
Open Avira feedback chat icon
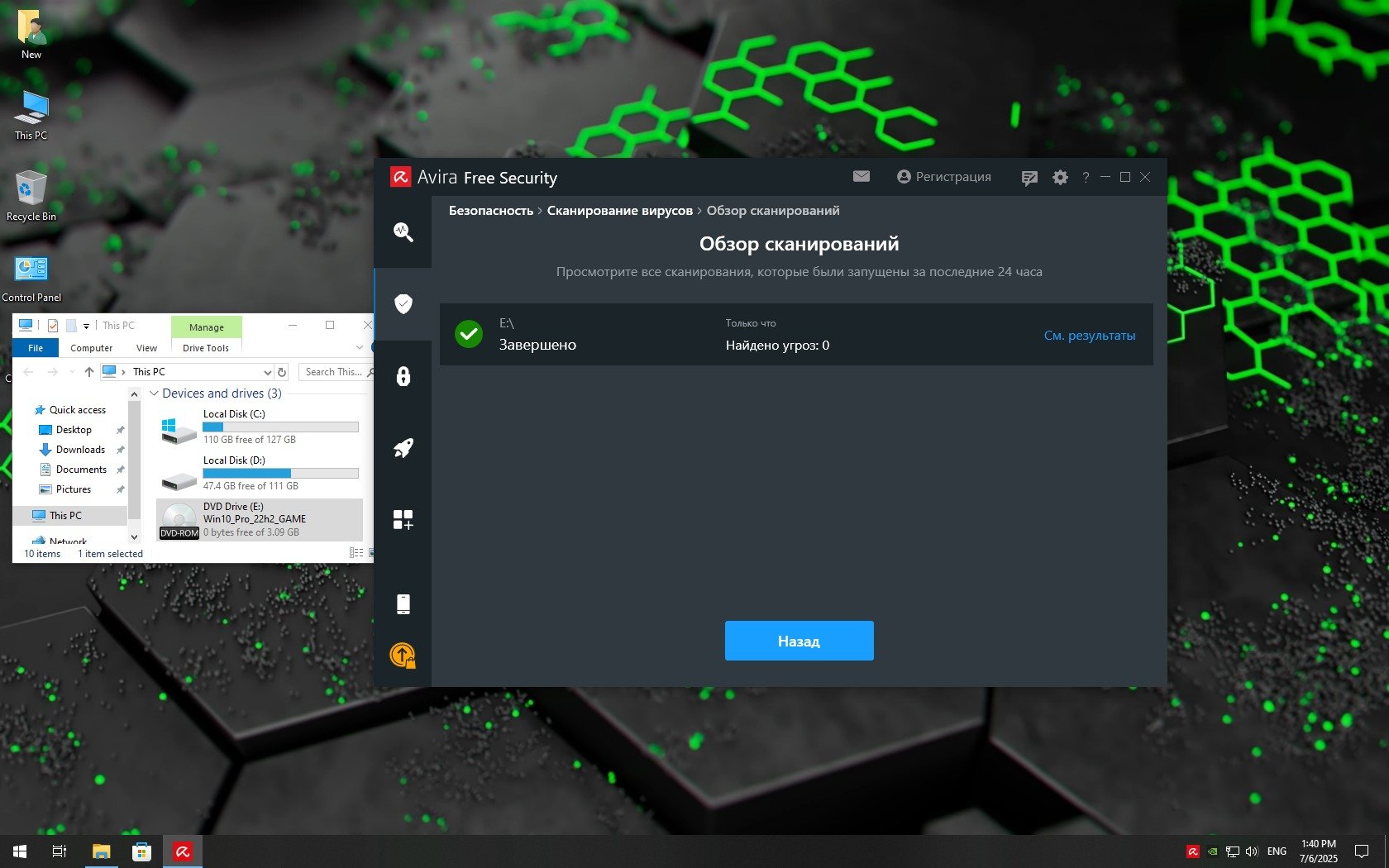click(1029, 178)
